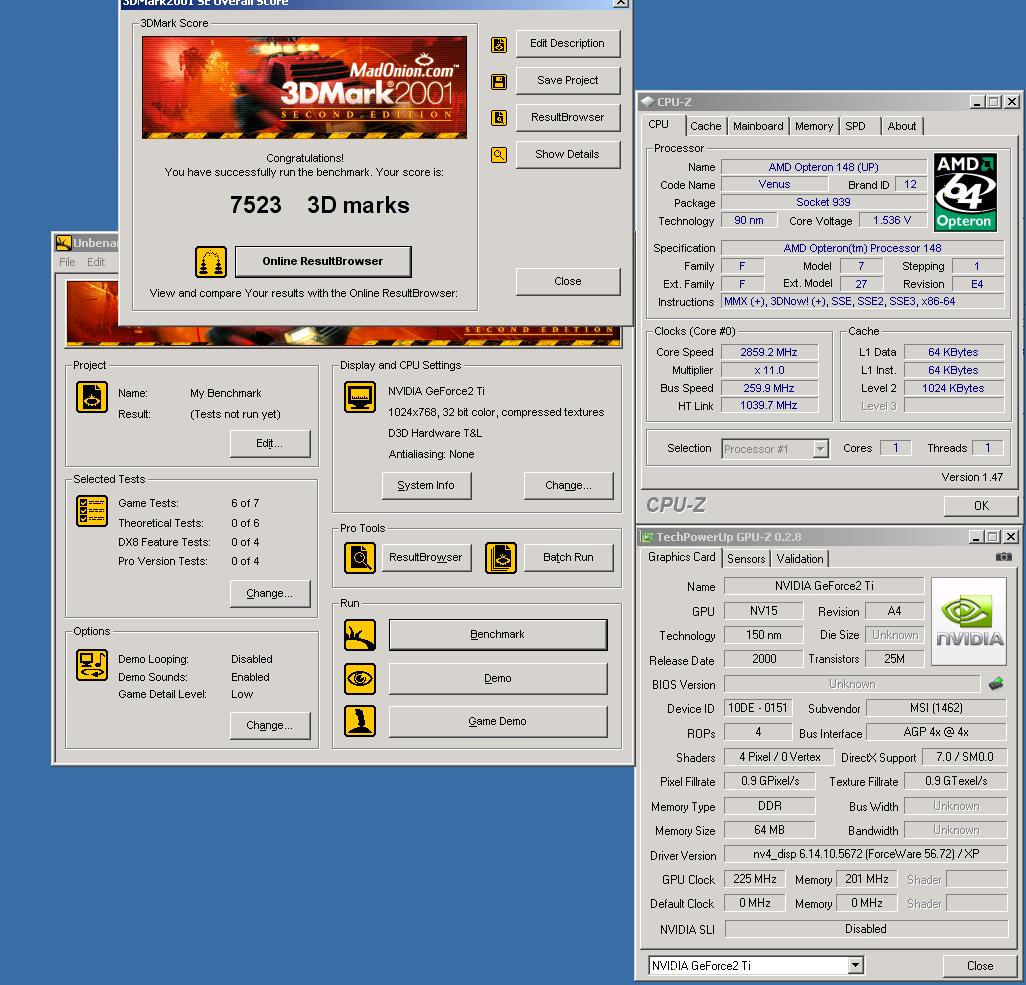Click the GPU-Z title bar icon

[x=647, y=537]
